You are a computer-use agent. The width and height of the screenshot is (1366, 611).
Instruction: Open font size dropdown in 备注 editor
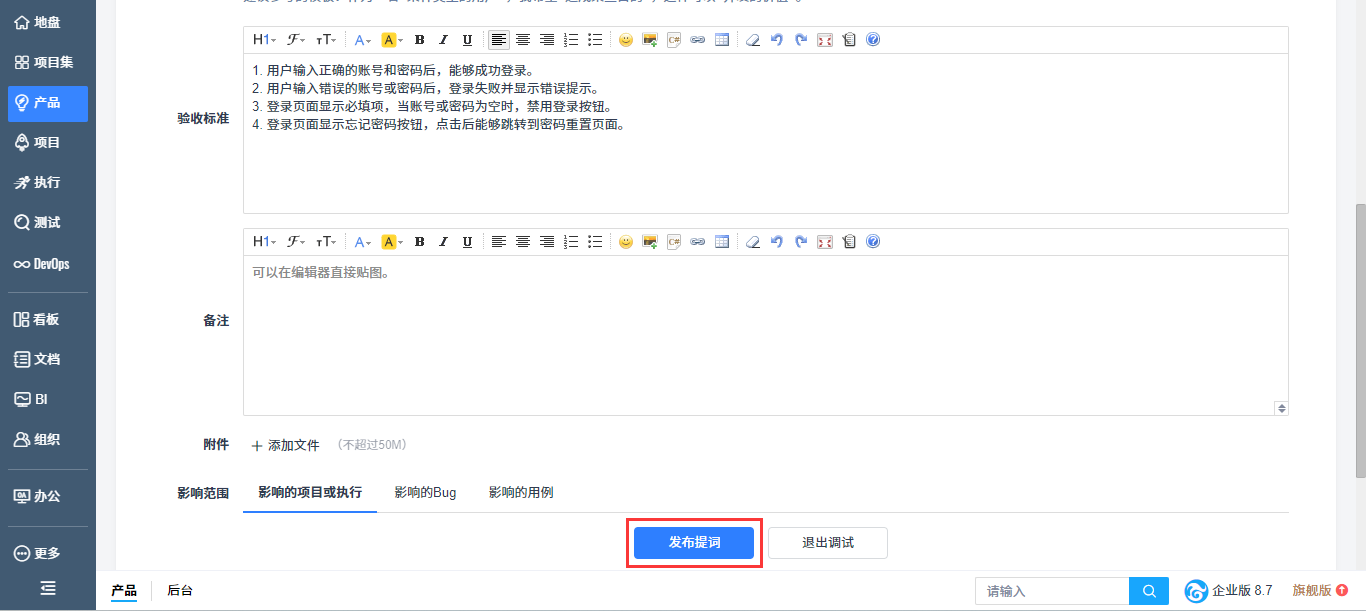[x=326, y=242]
